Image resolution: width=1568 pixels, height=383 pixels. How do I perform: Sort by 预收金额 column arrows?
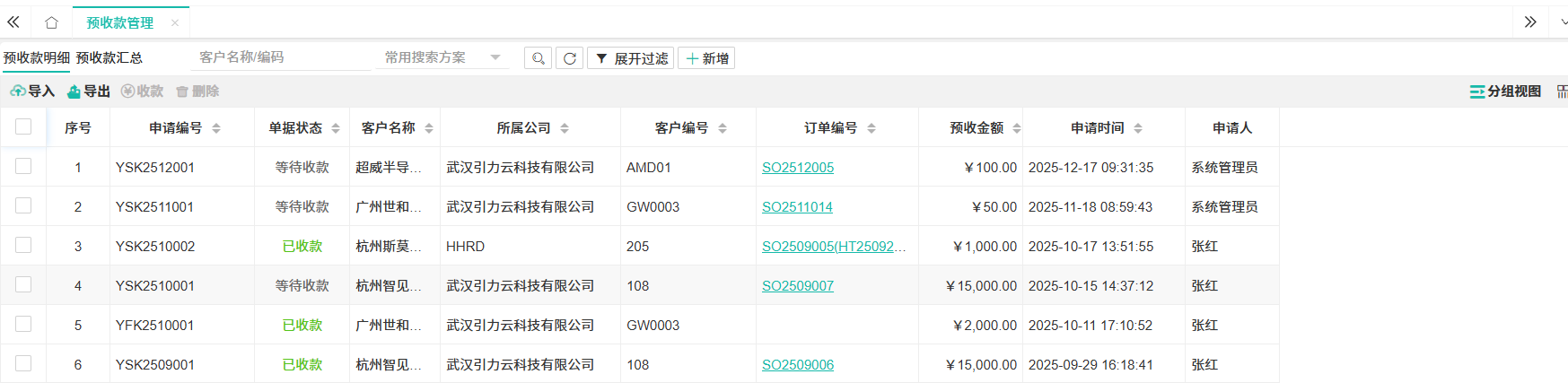pos(1016,128)
